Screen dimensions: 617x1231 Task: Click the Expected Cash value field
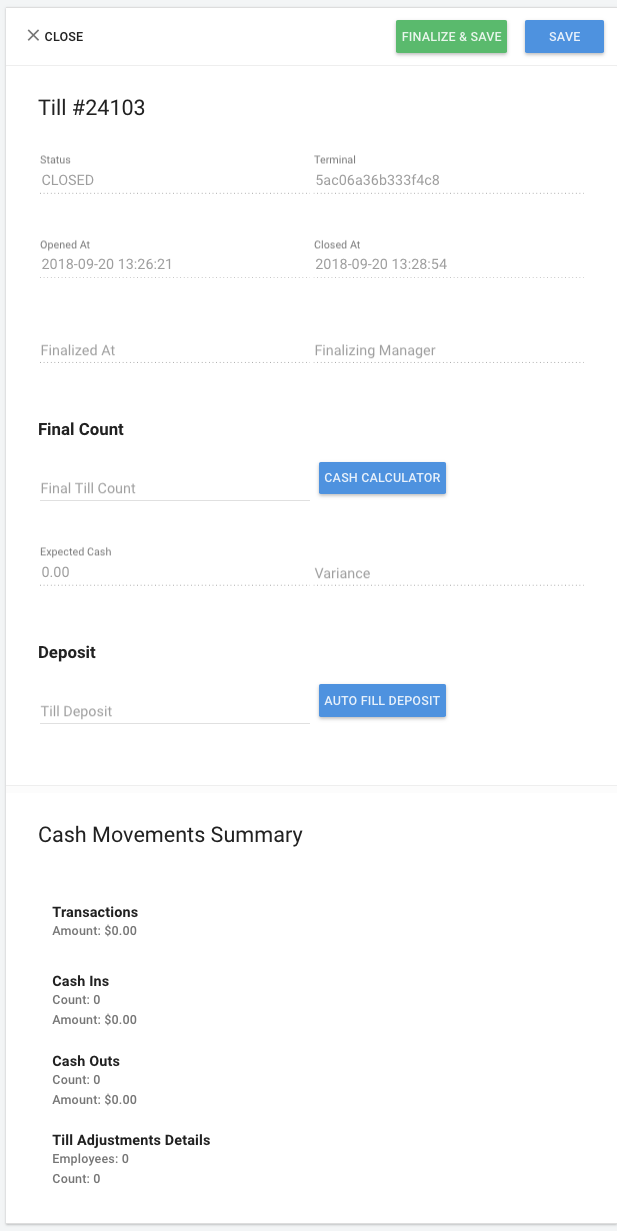click(x=174, y=572)
